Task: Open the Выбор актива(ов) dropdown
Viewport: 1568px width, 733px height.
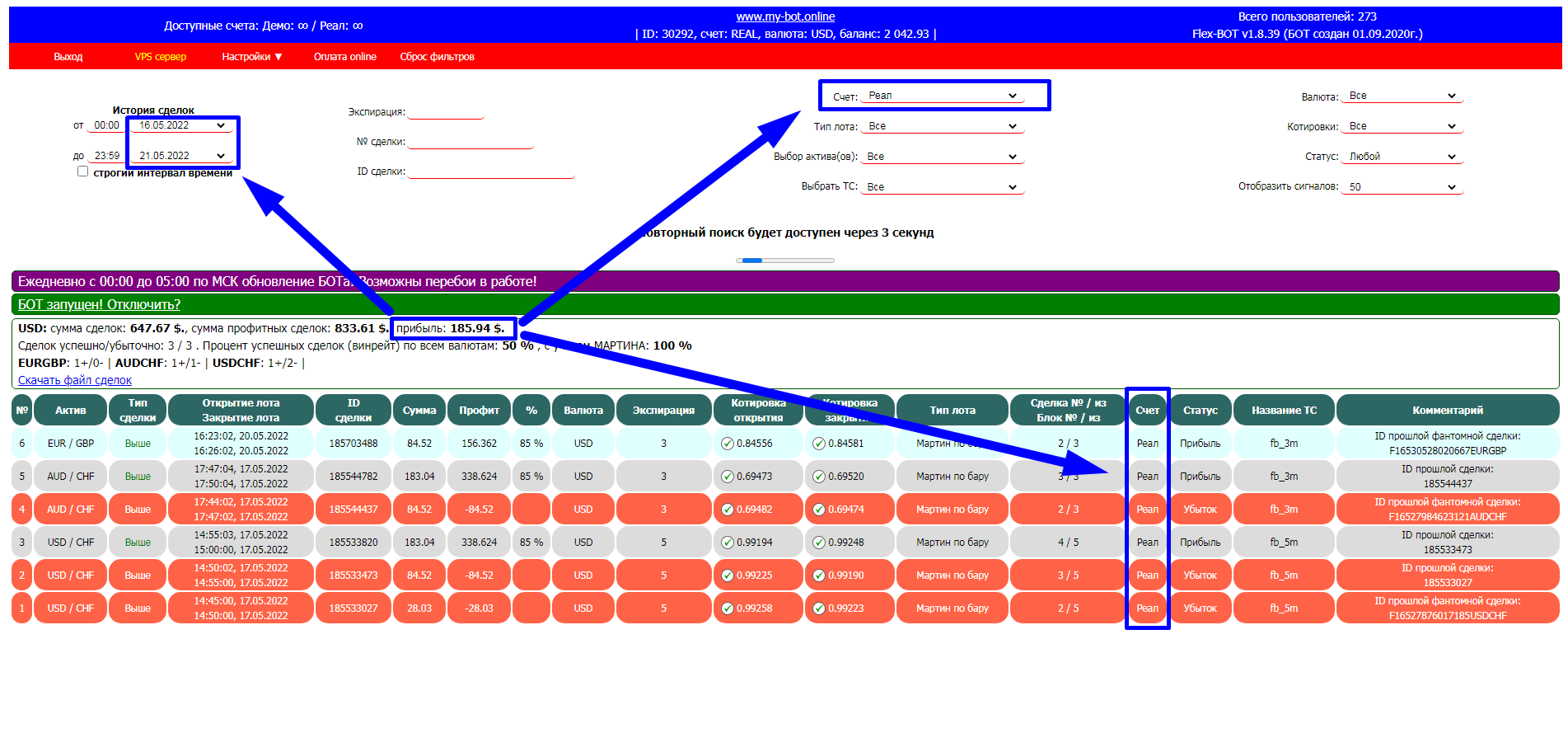Action: tap(942, 157)
